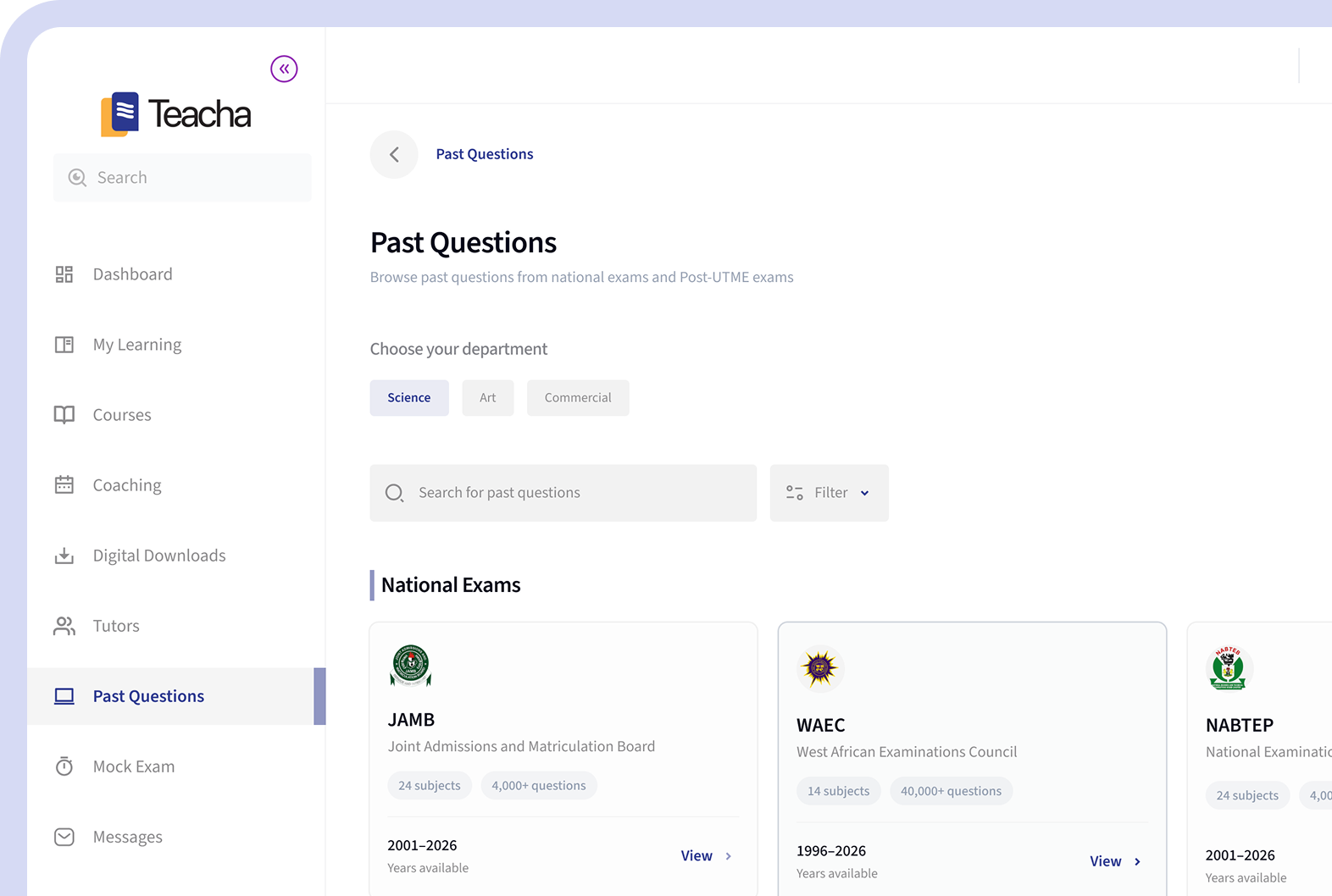
Task: Click the Messages envelope icon
Action: tap(64, 837)
